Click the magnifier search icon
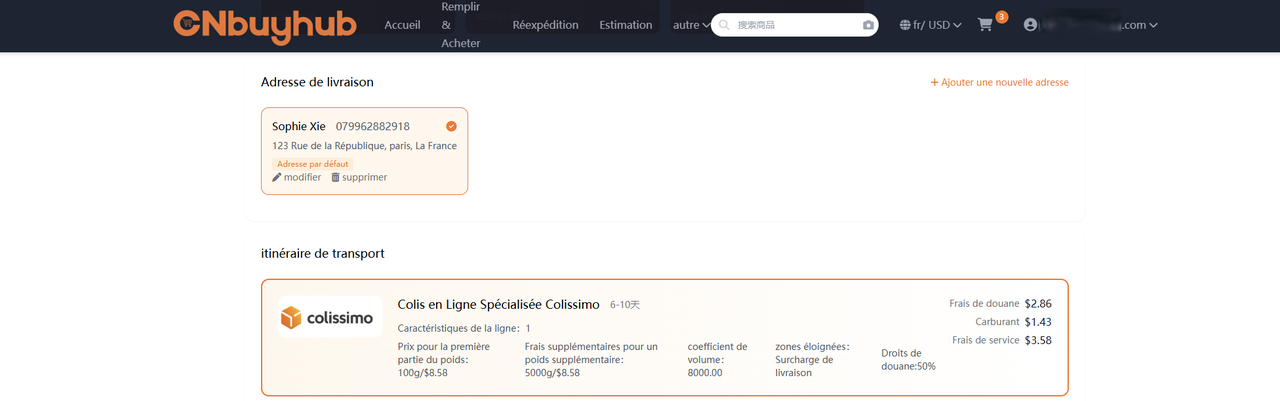The width and height of the screenshot is (1280, 401). coord(724,25)
